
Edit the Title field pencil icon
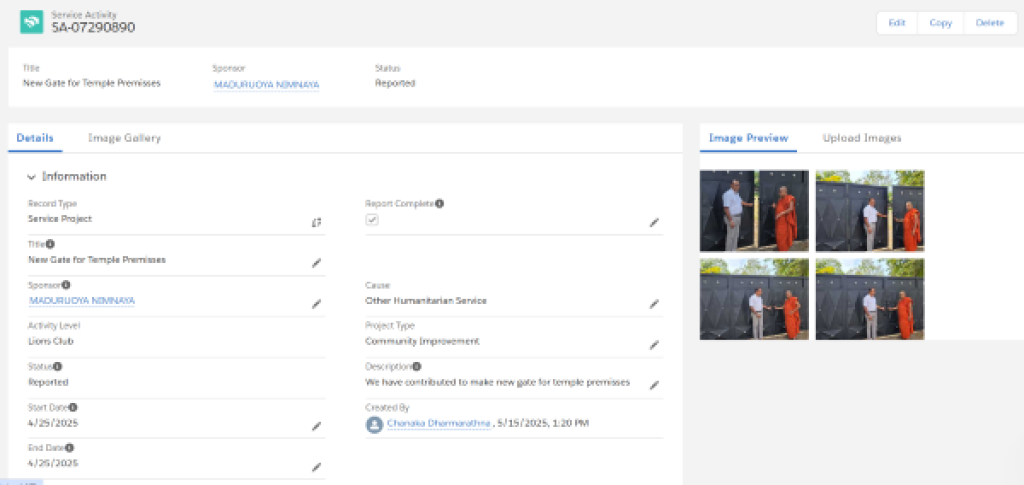tap(317, 263)
